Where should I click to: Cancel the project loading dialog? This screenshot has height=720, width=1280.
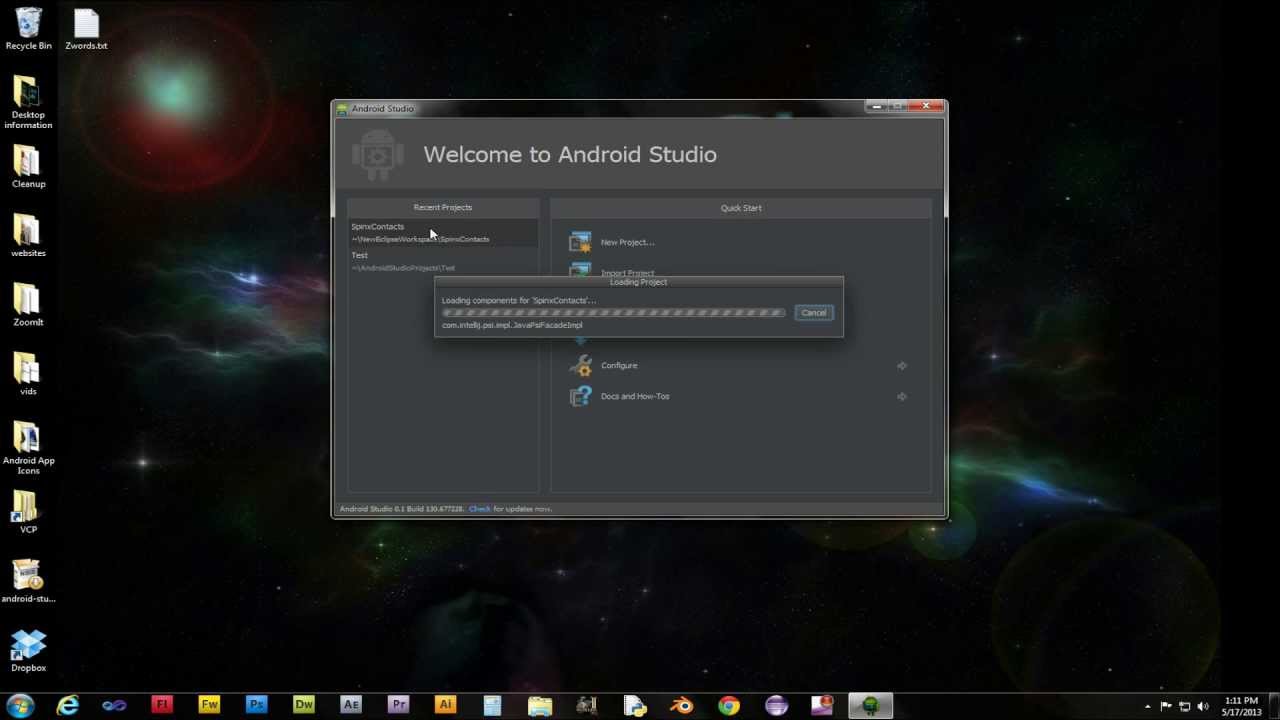coord(814,313)
